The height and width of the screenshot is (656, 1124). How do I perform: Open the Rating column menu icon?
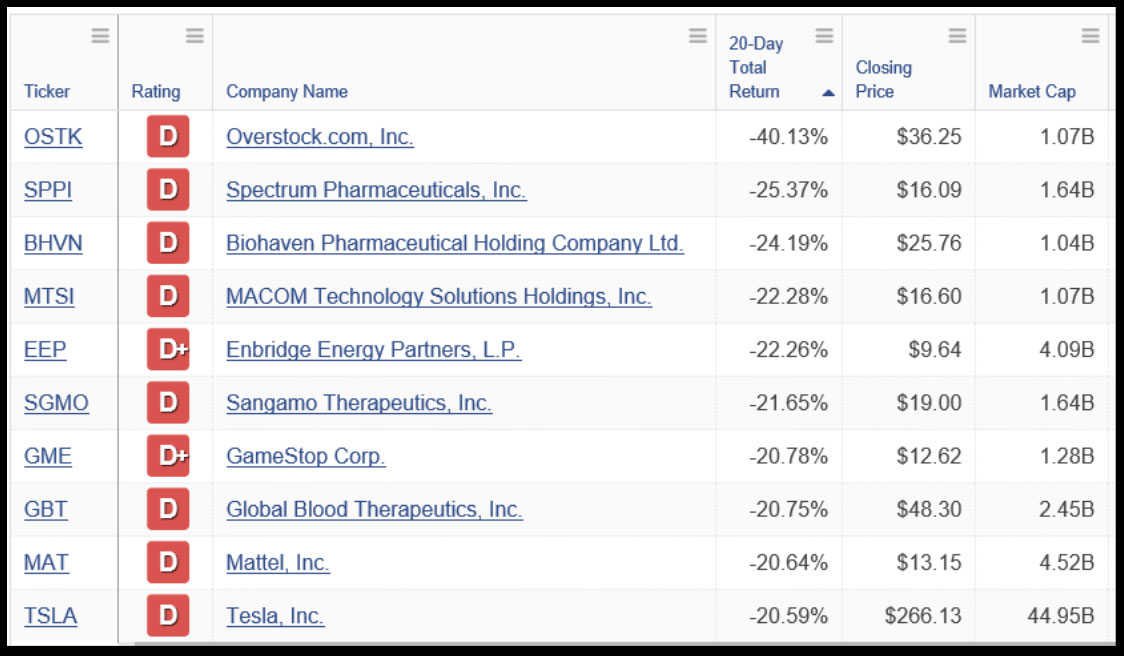pyautogui.click(x=194, y=35)
